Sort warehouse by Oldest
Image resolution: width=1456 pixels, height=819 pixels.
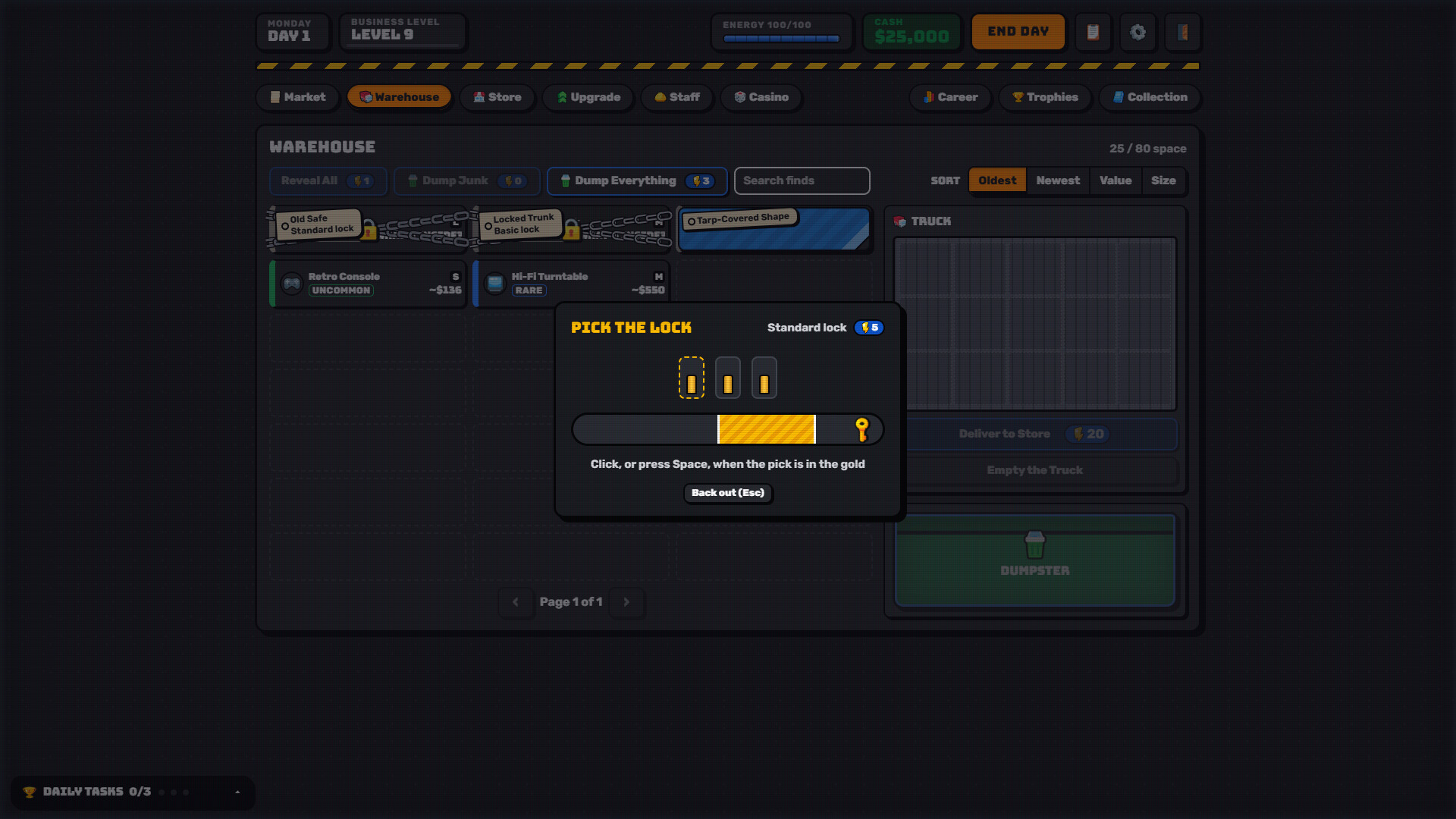click(997, 180)
